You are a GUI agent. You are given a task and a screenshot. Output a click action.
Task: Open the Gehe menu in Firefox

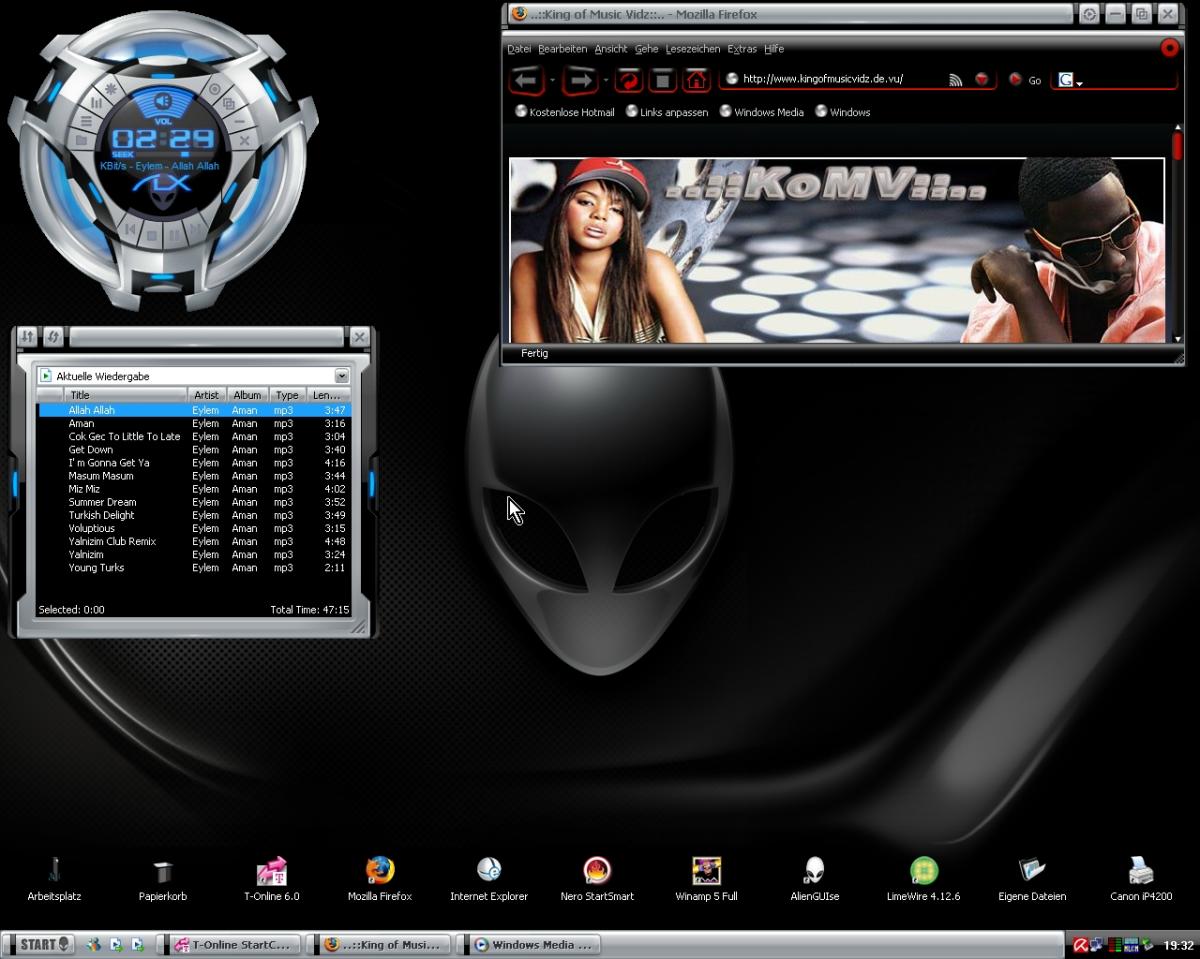point(646,49)
